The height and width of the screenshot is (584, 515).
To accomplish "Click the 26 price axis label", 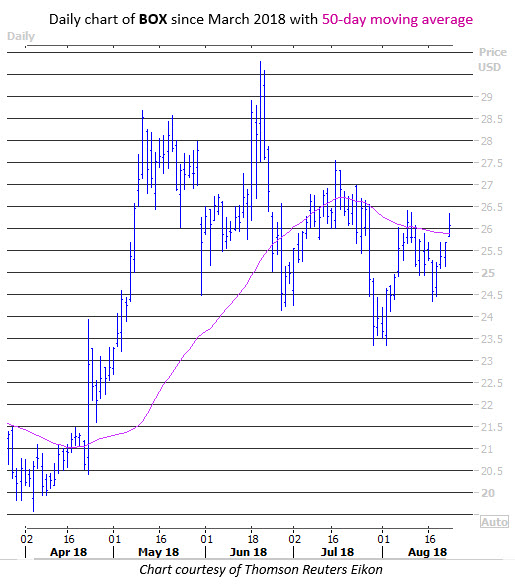I will coord(486,229).
